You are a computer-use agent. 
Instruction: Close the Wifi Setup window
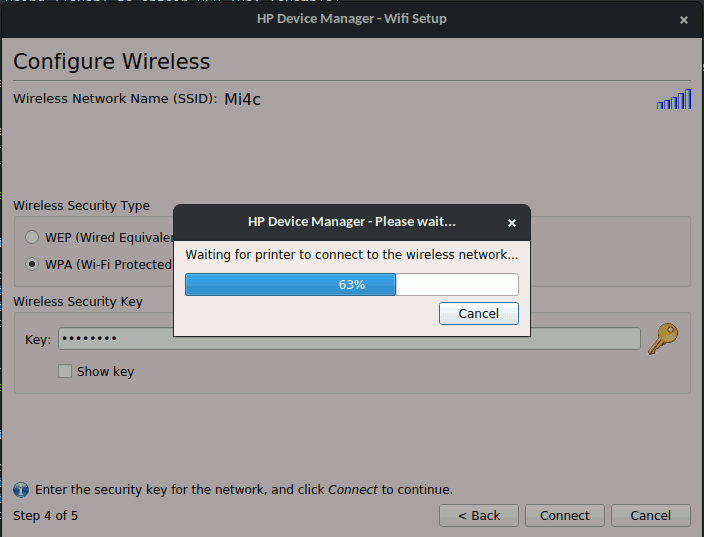(684, 19)
